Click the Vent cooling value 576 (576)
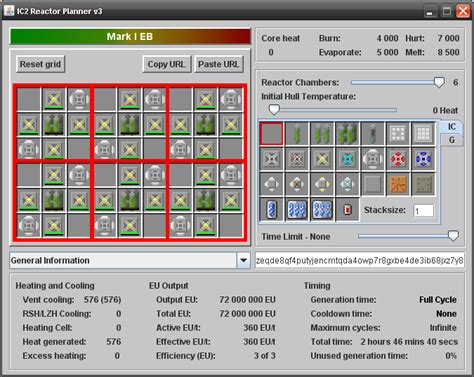This screenshot has height=377, width=474. tap(102, 300)
